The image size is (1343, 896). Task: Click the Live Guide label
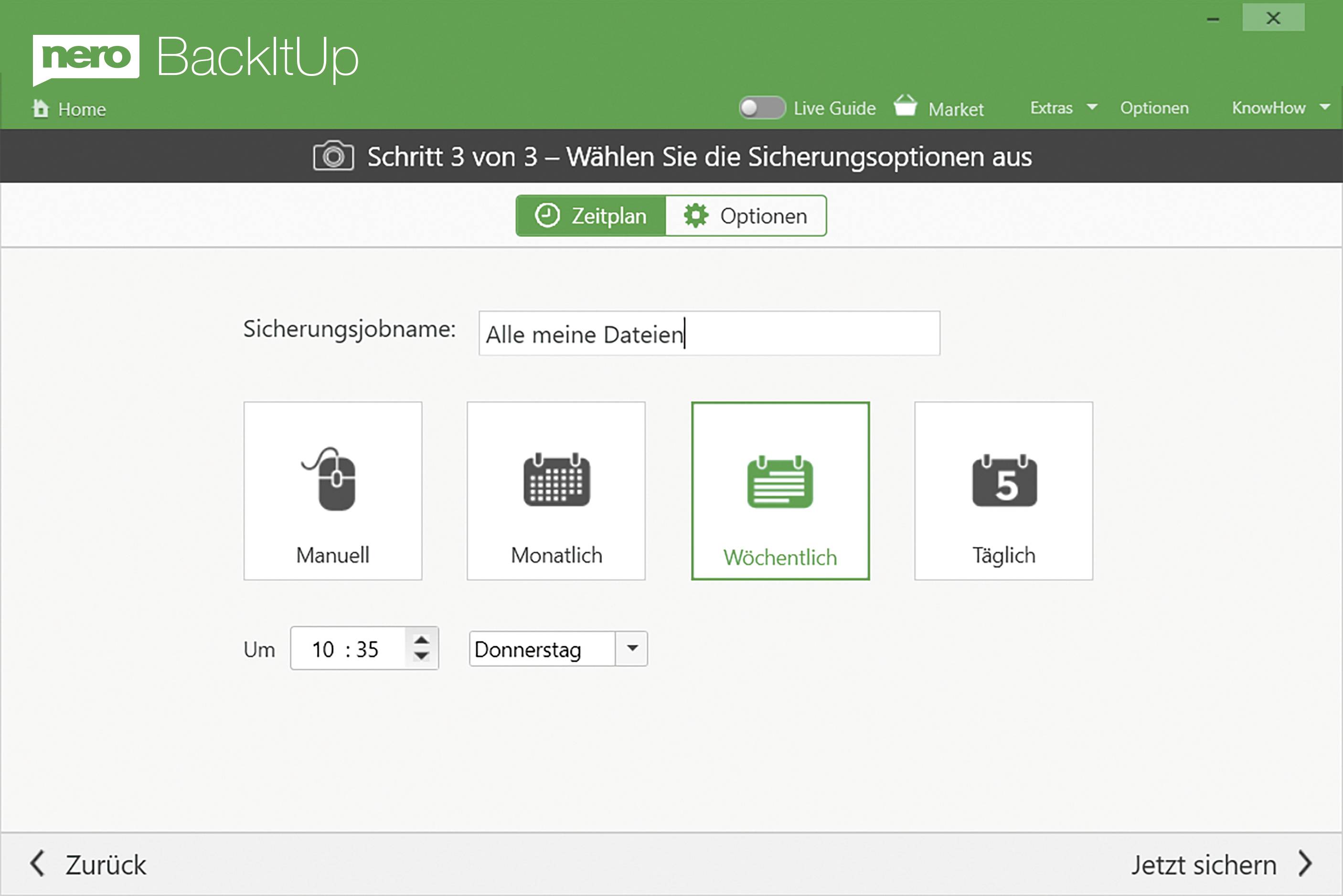coord(834,108)
